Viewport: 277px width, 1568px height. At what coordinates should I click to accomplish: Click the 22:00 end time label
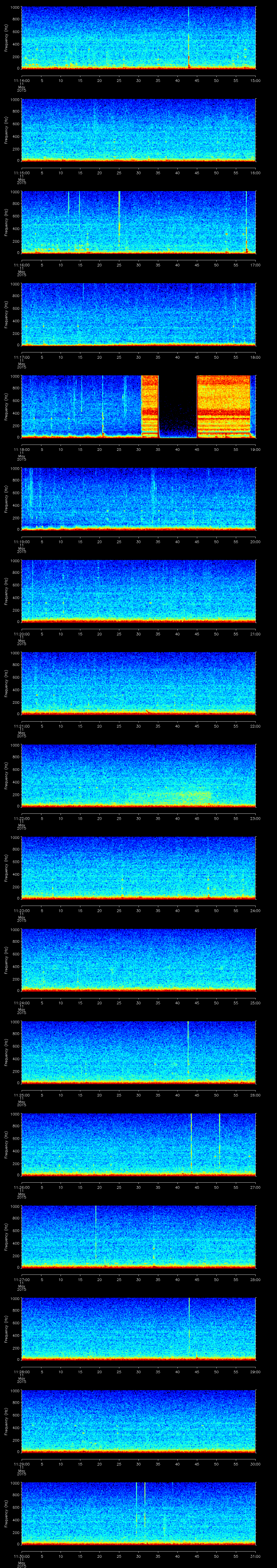click(255, 726)
